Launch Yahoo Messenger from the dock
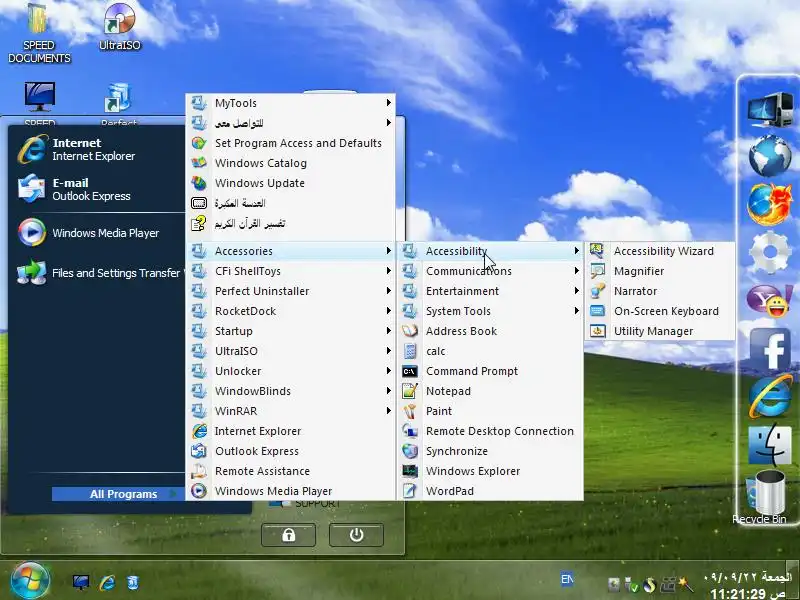The height and width of the screenshot is (600, 800). coord(770,300)
